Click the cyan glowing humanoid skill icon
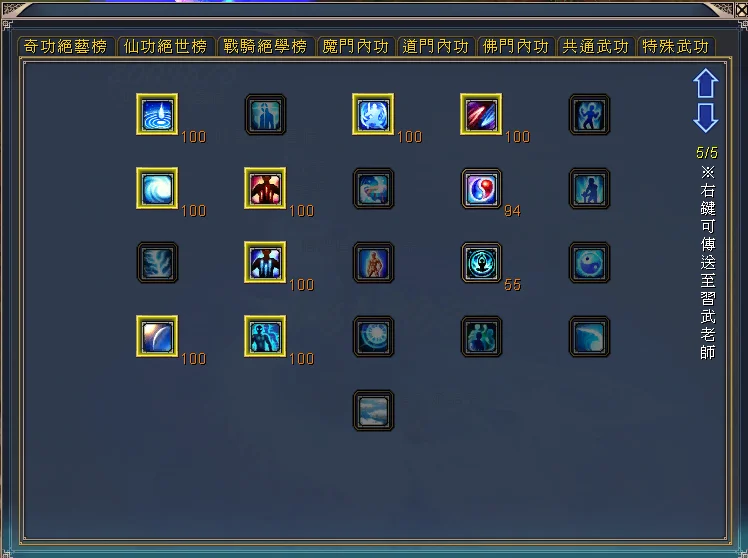 [265, 336]
